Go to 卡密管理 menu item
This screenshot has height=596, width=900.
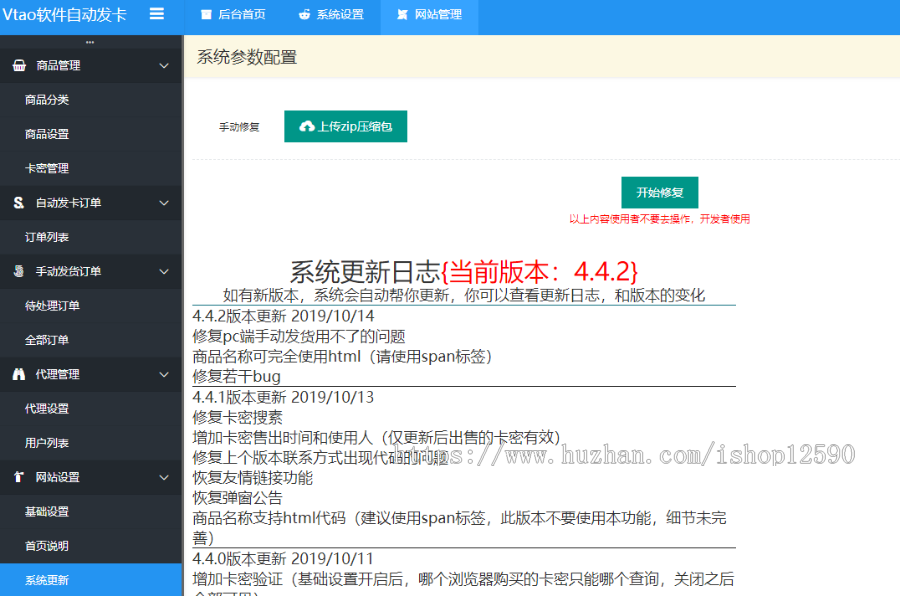[91, 168]
